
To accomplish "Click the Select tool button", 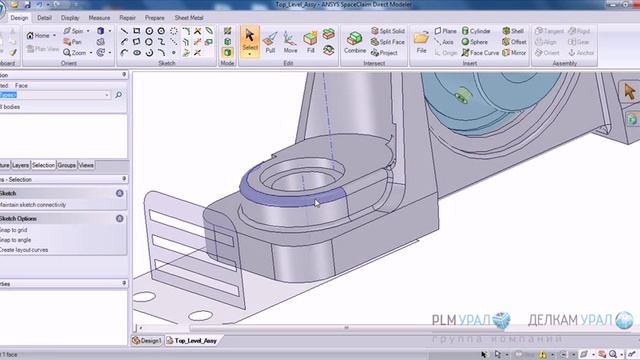I will (249, 40).
